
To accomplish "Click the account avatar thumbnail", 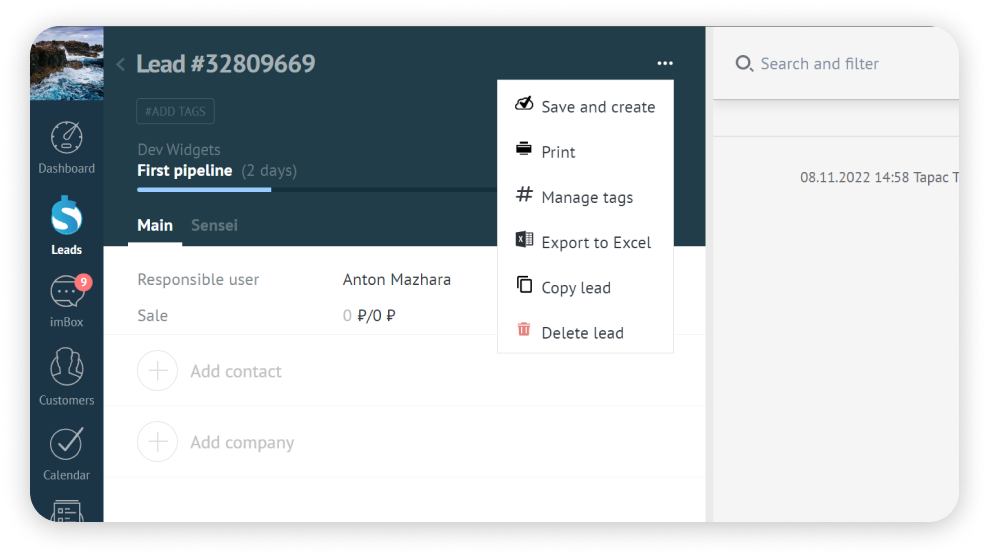I will click(67, 63).
